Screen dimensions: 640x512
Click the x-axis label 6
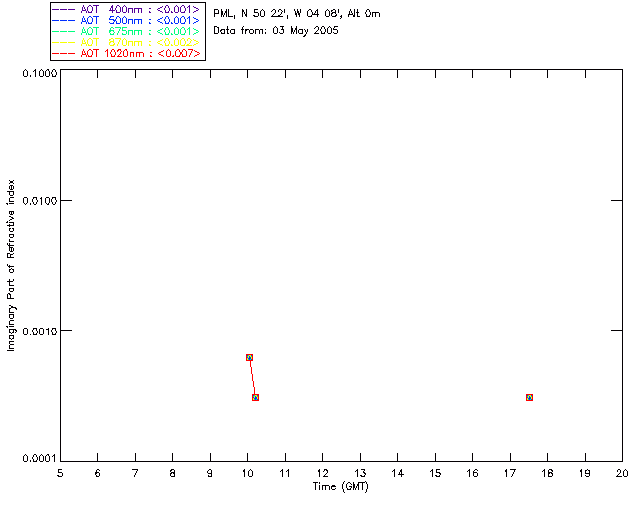pyautogui.click(x=98, y=473)
